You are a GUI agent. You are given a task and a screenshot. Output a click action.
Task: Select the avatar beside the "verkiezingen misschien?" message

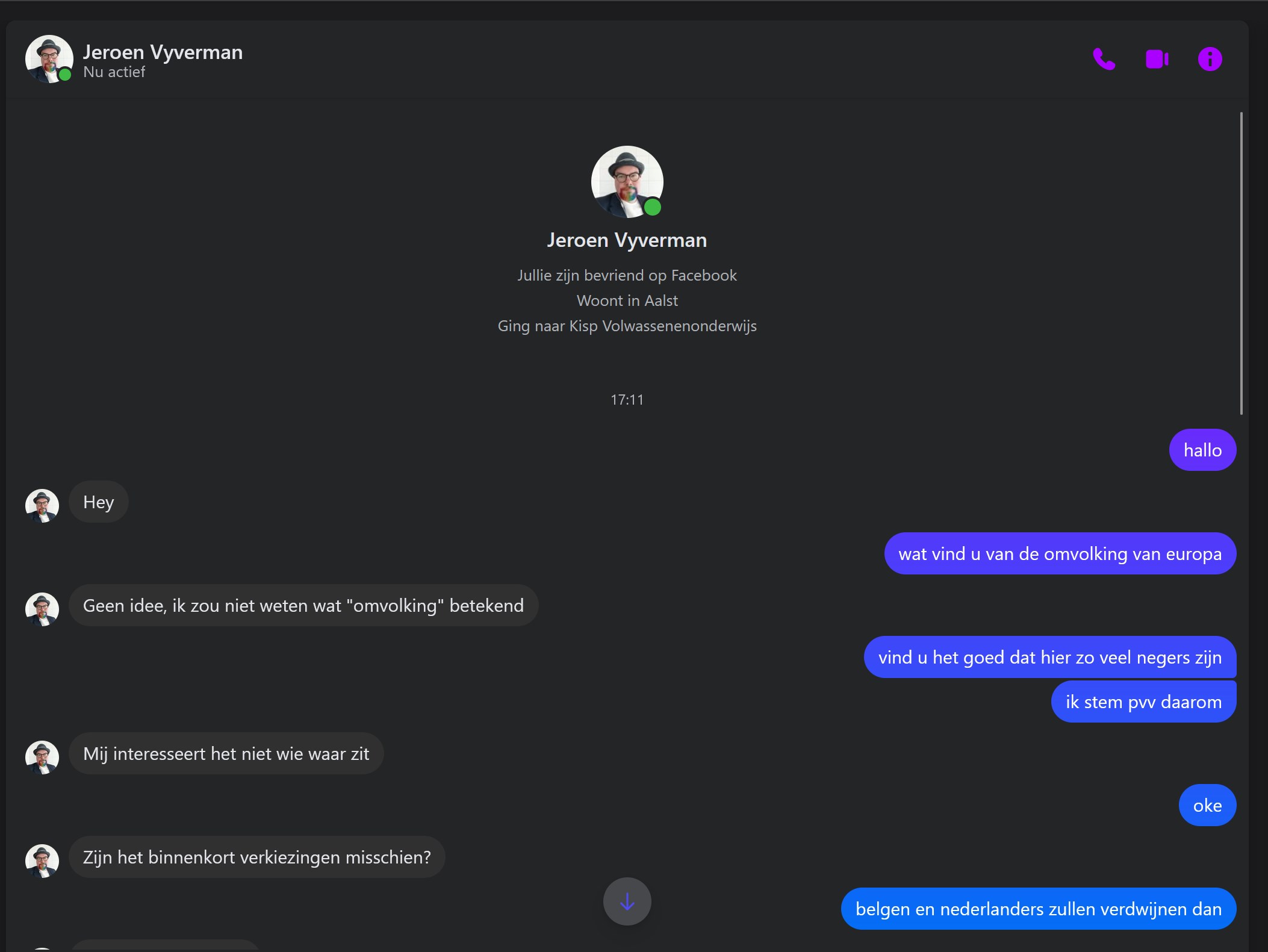42,860
